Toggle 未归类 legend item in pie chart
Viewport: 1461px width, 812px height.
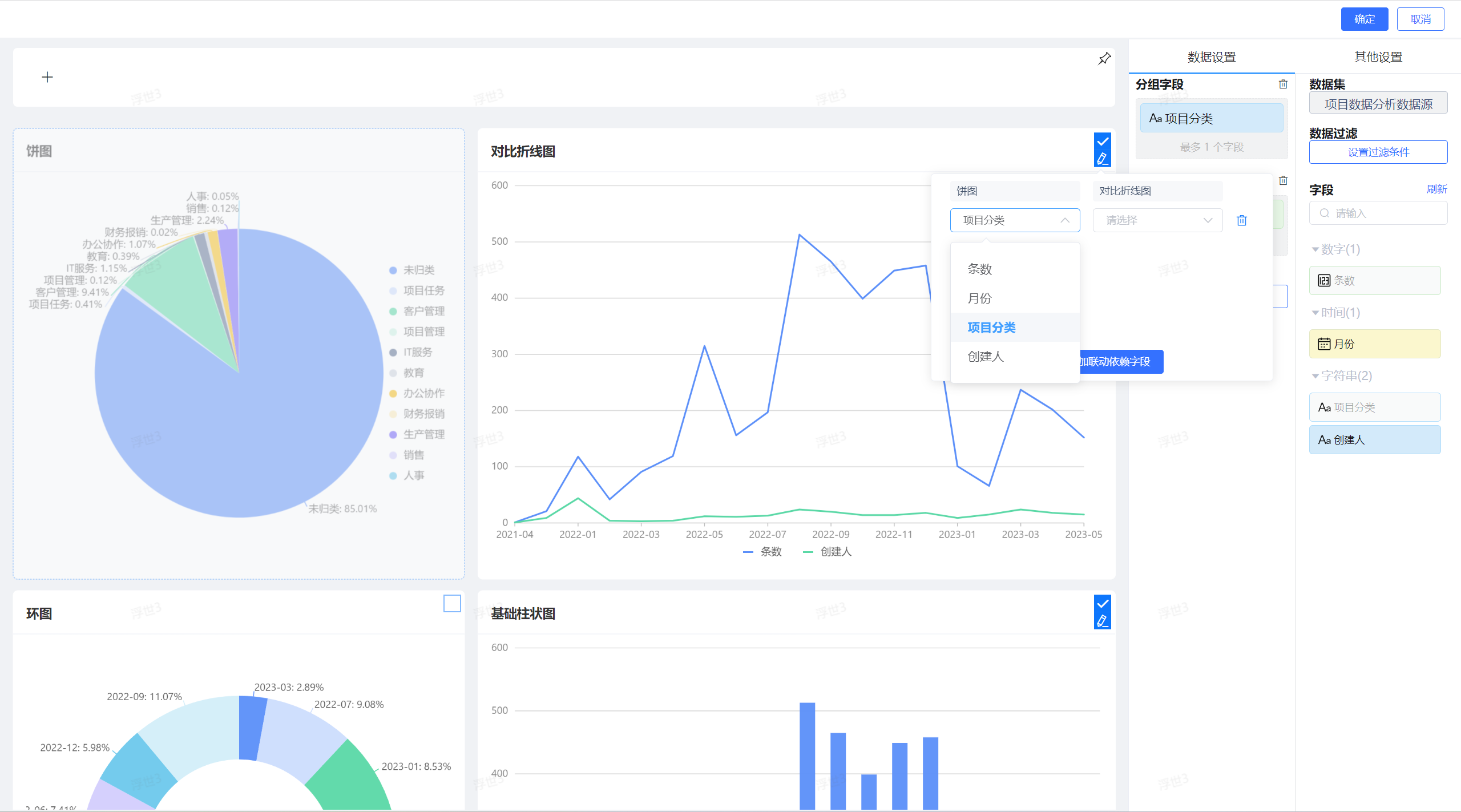(412, 270)
